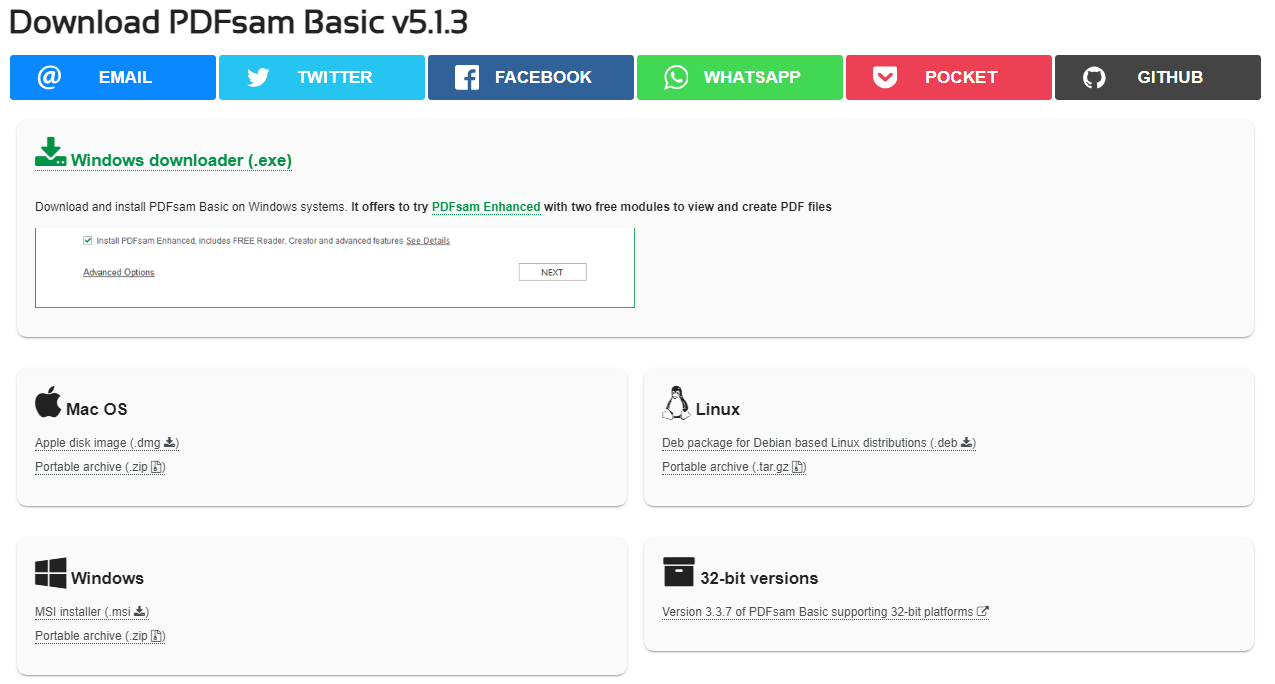This screenshot has width=1275, height=684.
Task: Save the page with POCKET button
Action: point(949,77)
